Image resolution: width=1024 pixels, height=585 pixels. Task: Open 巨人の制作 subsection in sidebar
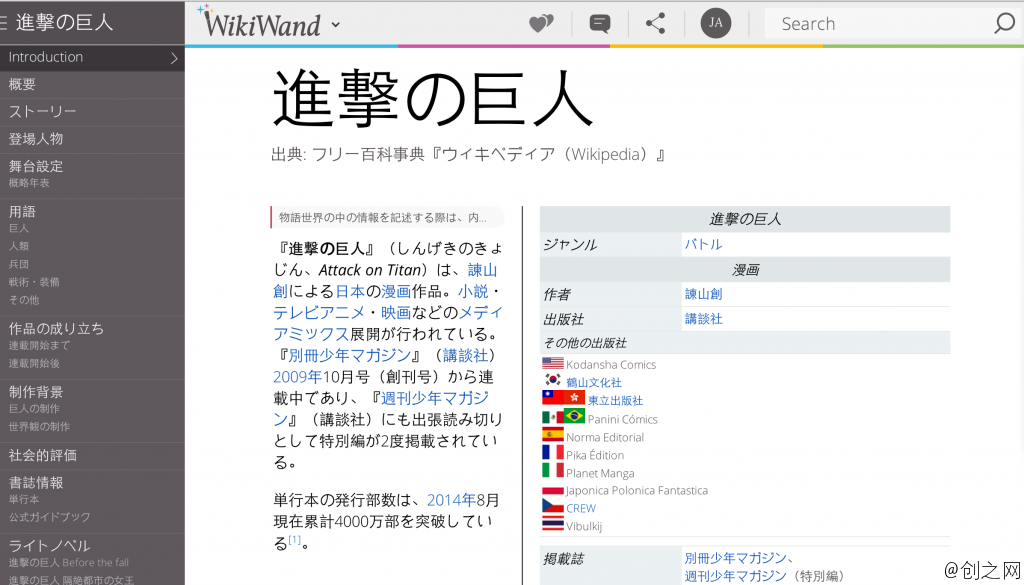click(x=34, y=409)
